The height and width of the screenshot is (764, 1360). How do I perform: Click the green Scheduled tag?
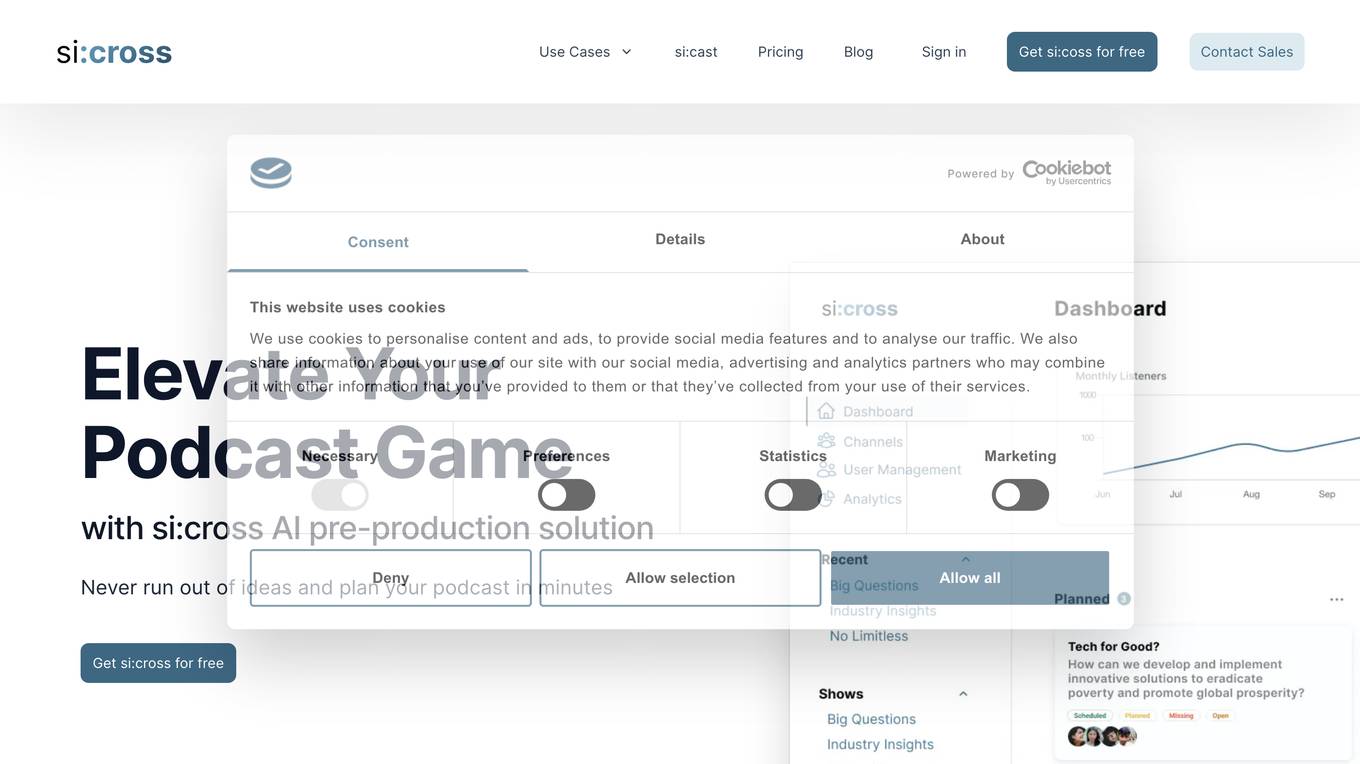[1089, 715]
